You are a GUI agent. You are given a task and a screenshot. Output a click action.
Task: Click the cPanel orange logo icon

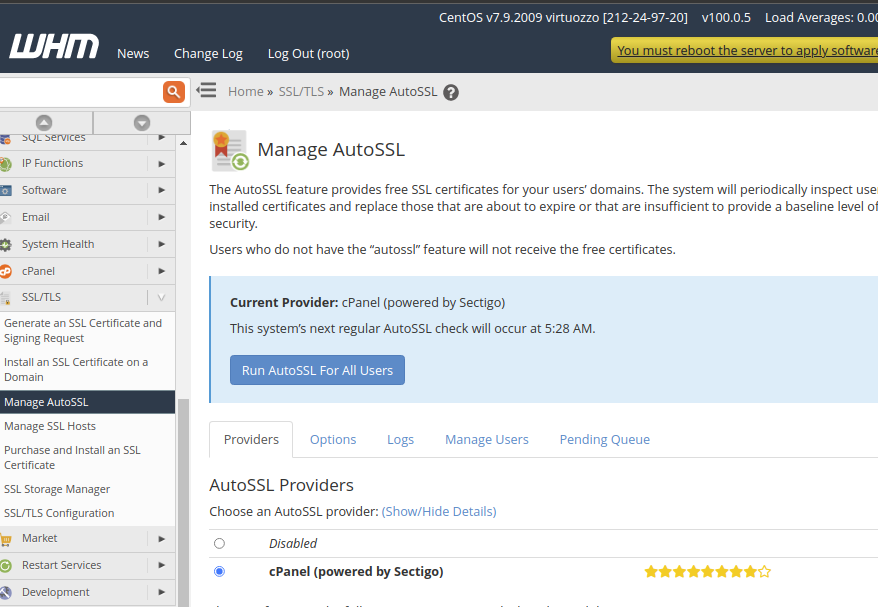click(x=6, y=272)
